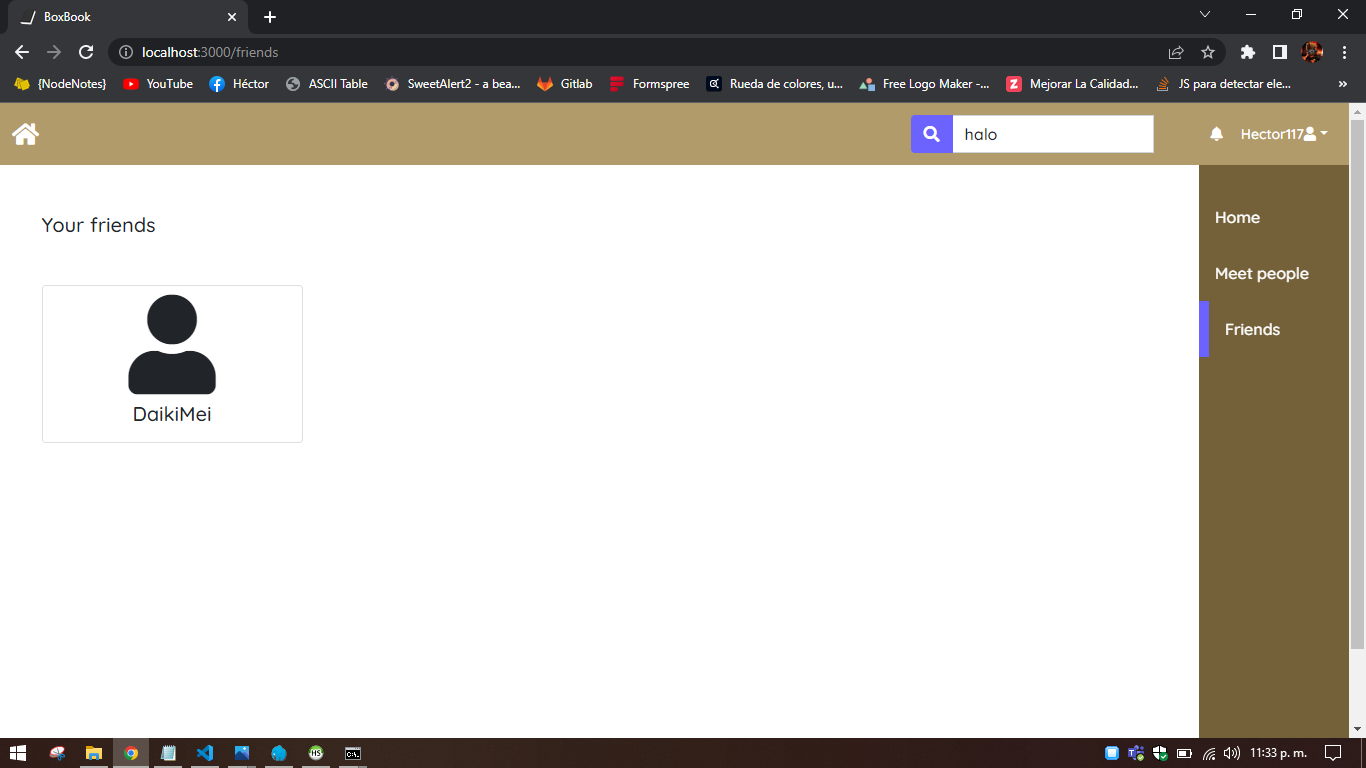Open Visual Studio Code from the taskbar

click(205, 753)
